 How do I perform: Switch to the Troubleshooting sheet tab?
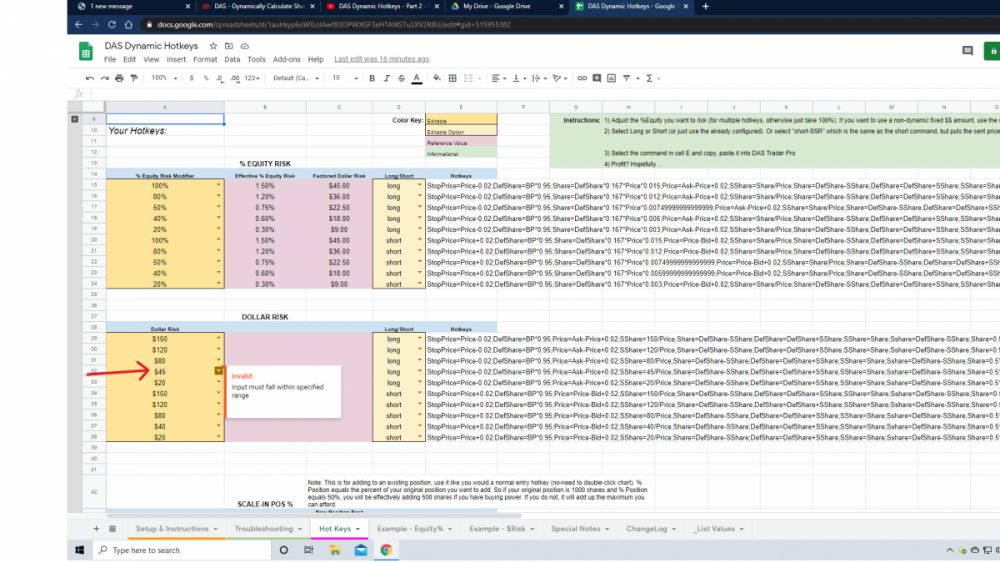(x=264, y=528)
